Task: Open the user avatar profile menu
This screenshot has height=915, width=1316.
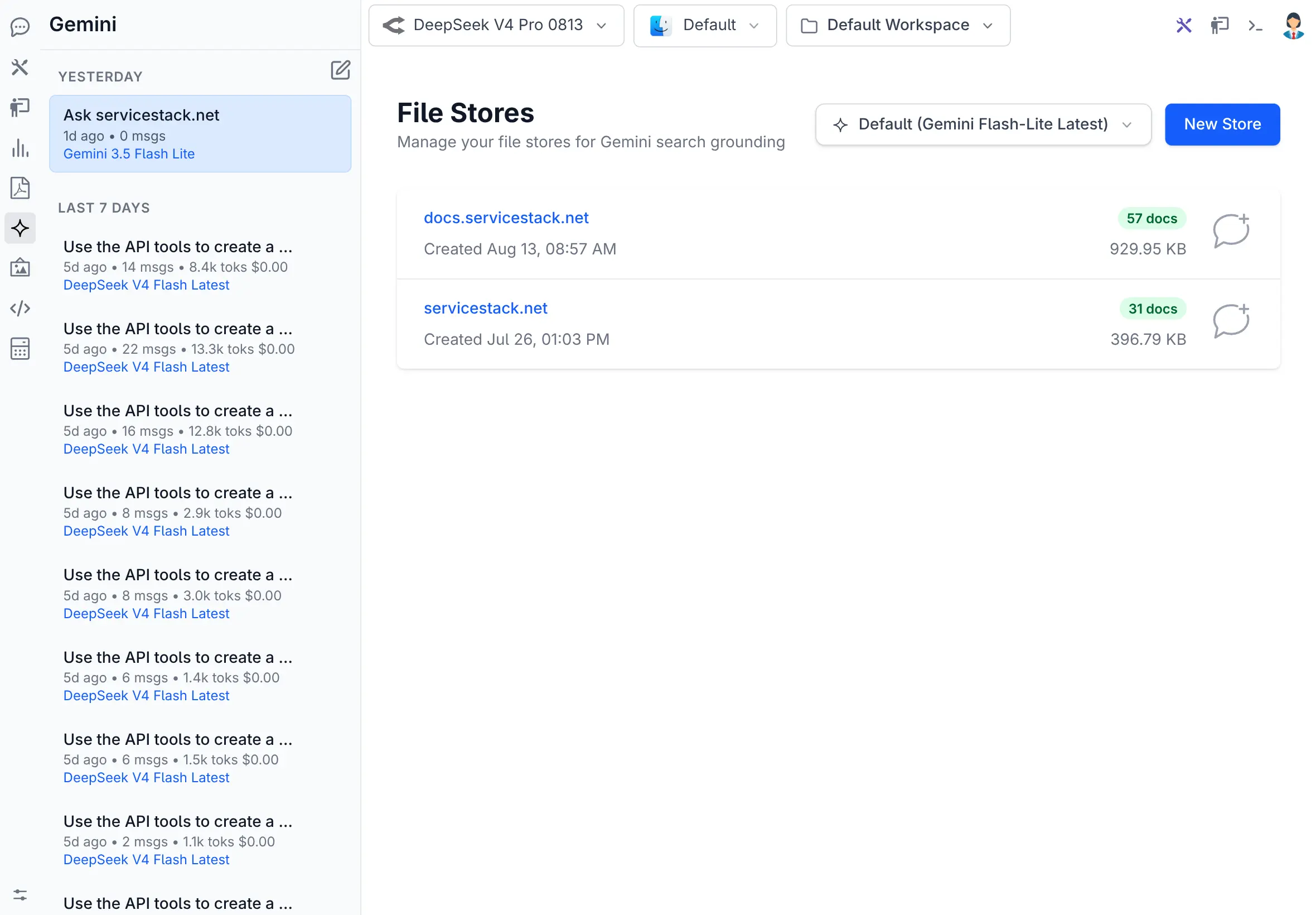Action: pos(1293,25)
